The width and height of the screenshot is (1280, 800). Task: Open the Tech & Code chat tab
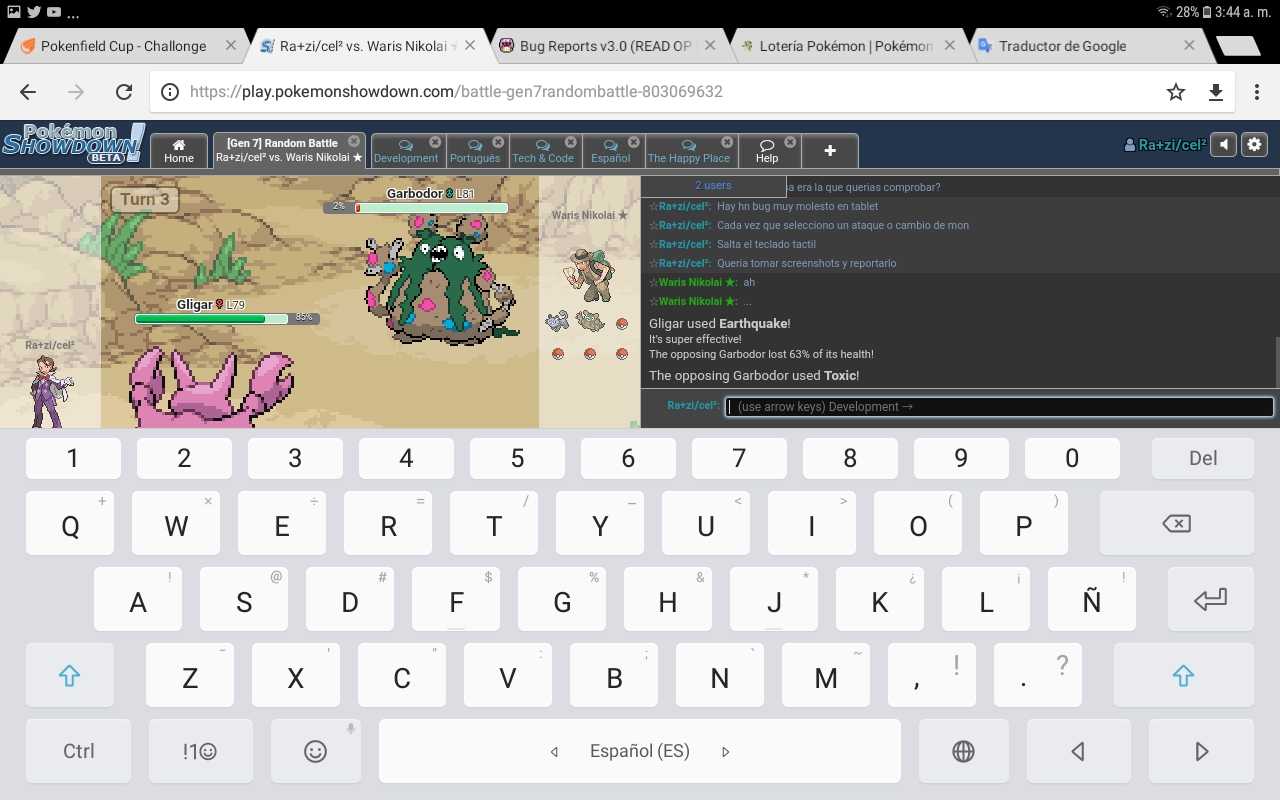click(x=543, y=151)
